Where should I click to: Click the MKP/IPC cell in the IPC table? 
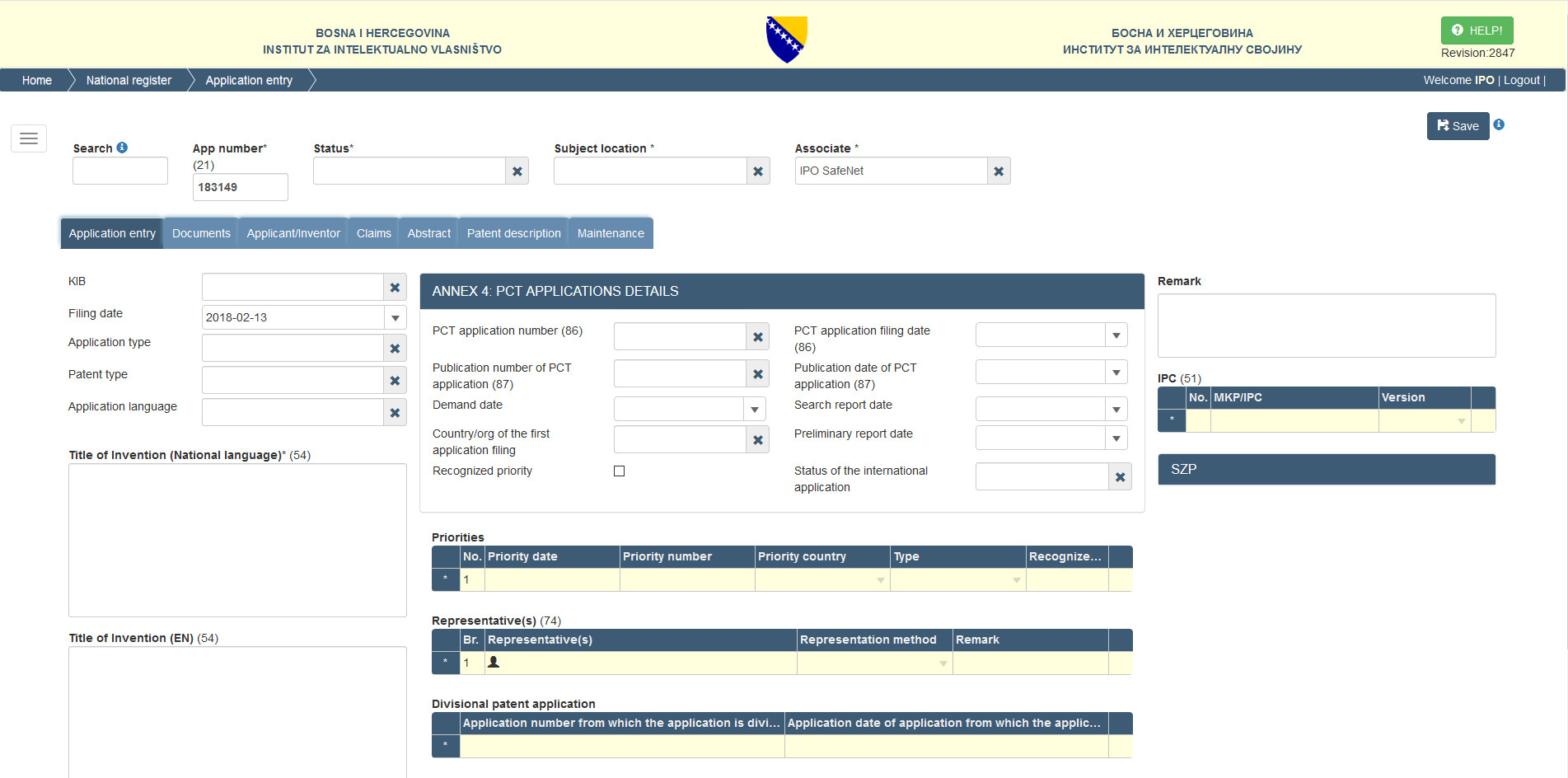[1294, 421]
